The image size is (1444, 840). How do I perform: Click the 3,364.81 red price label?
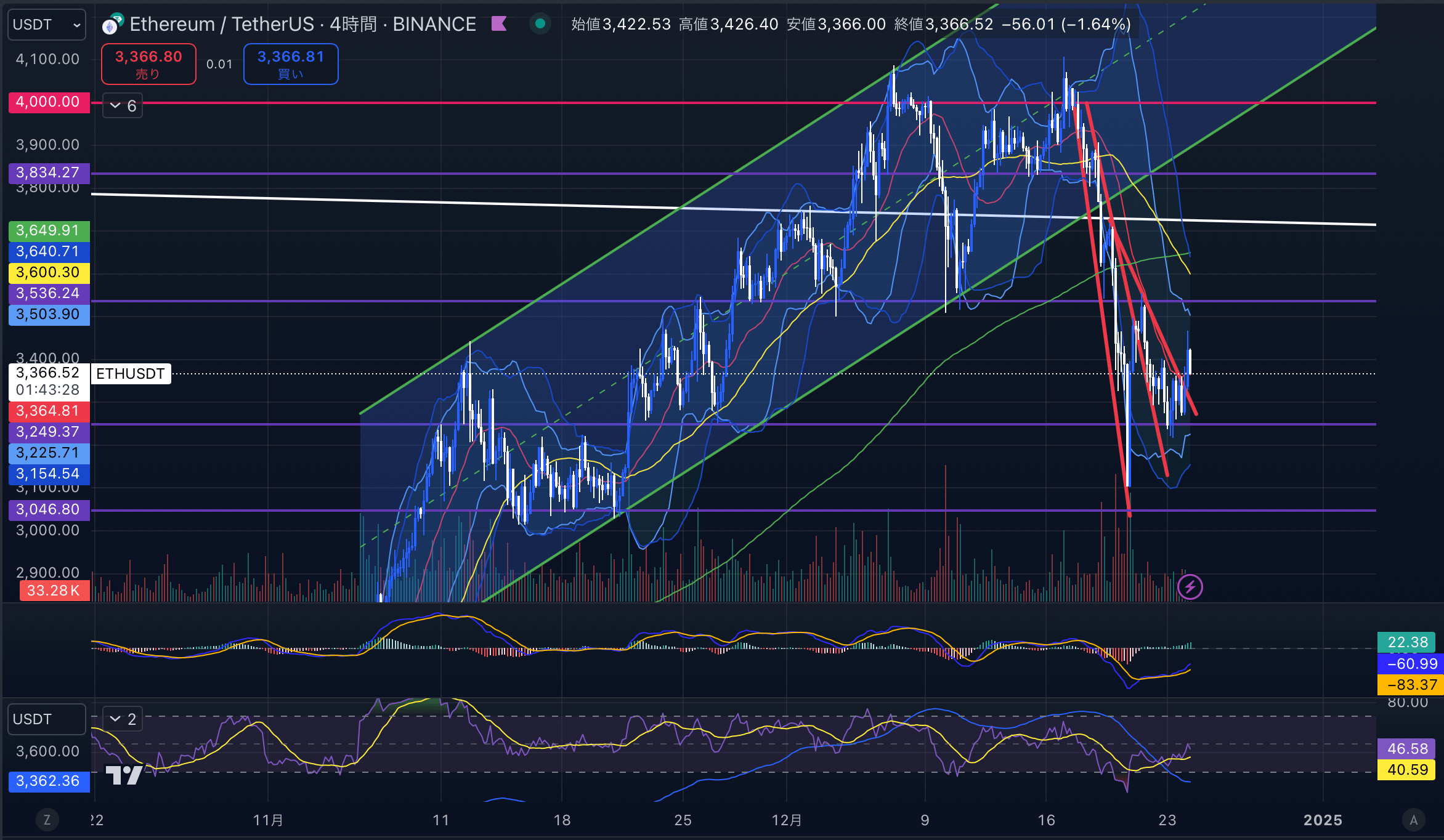[49, 411]
